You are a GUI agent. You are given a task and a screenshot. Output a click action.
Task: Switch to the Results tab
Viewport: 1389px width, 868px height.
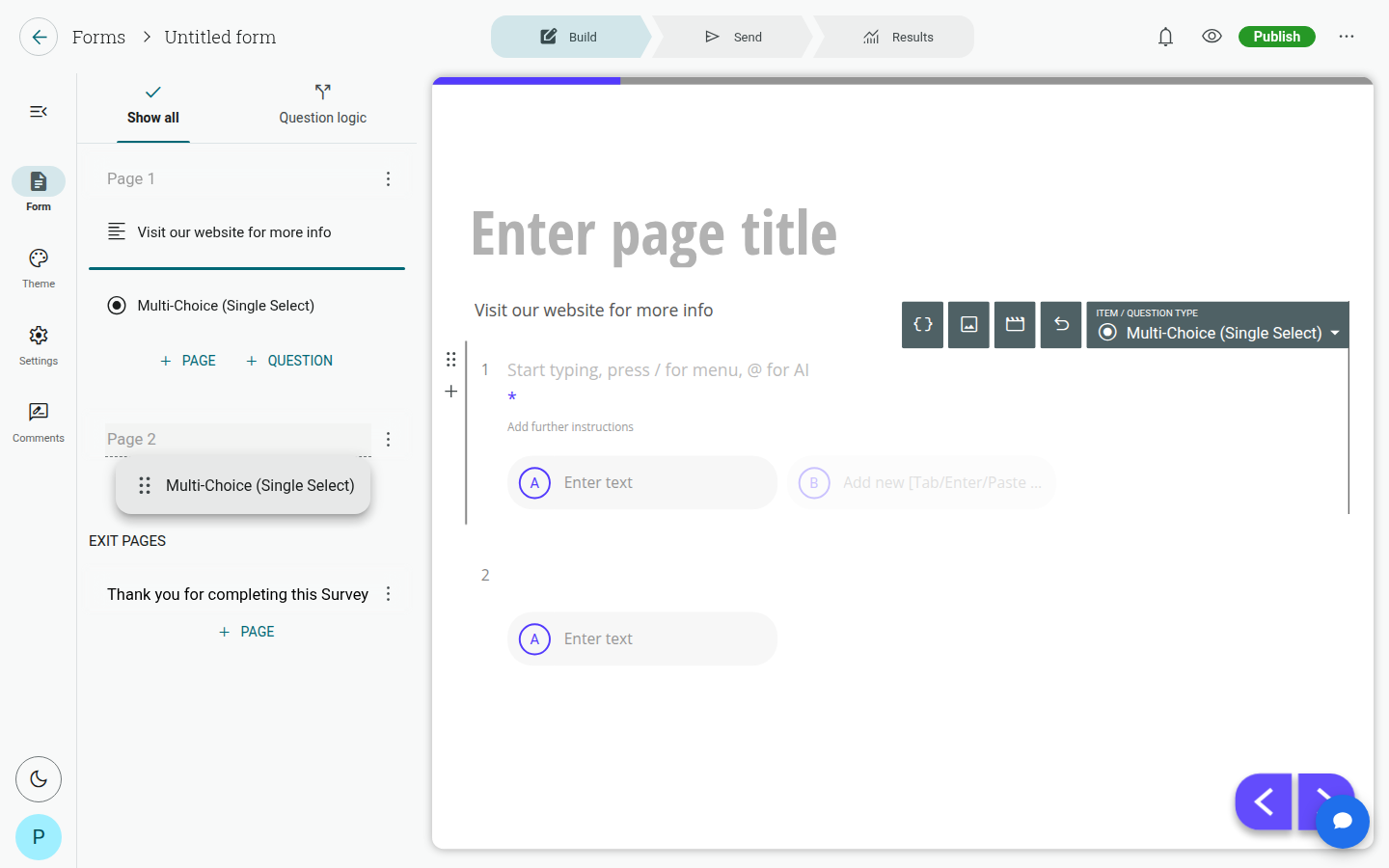tap(897, 37)
